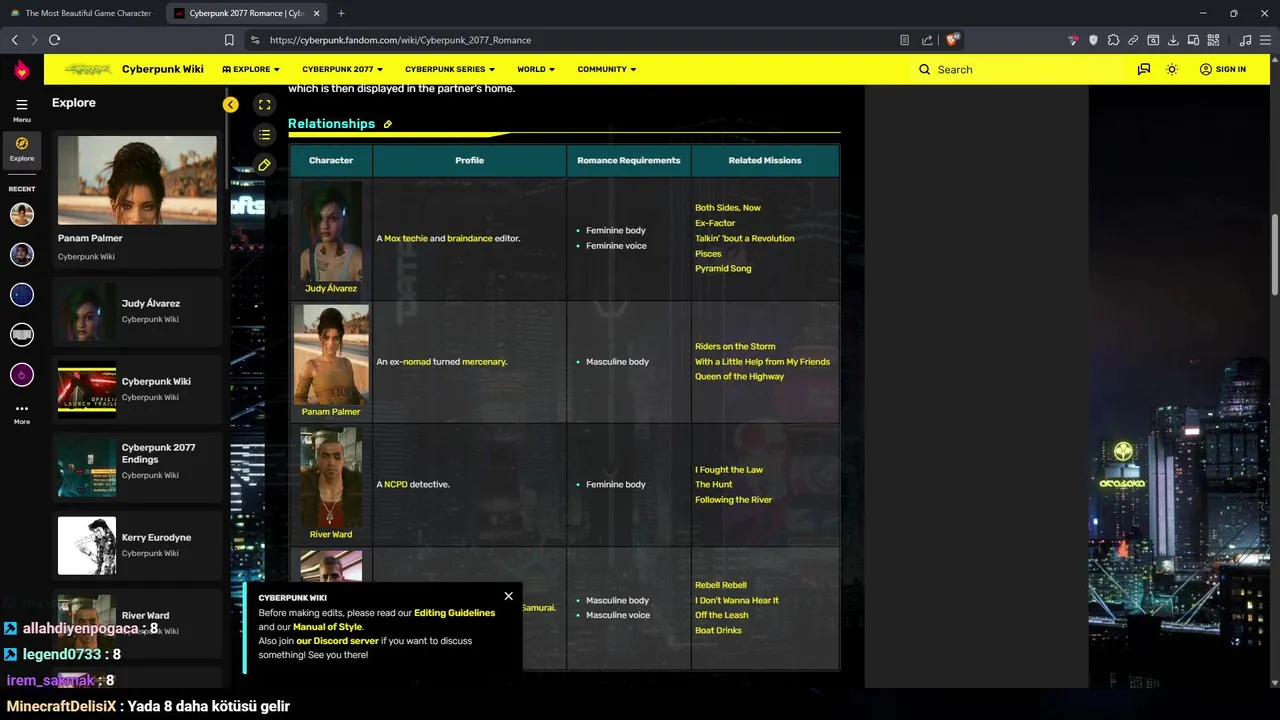Viewport: 1280px width, 720px height.
Task: Click Panam Palmer large Explore thumbnail
Action: click(137, 180)
